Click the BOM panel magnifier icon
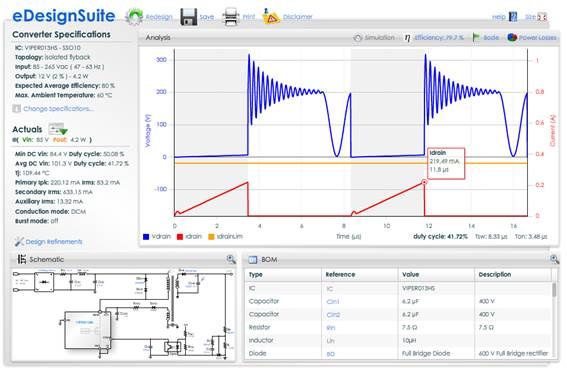567x368 pixels. point(554,259)
